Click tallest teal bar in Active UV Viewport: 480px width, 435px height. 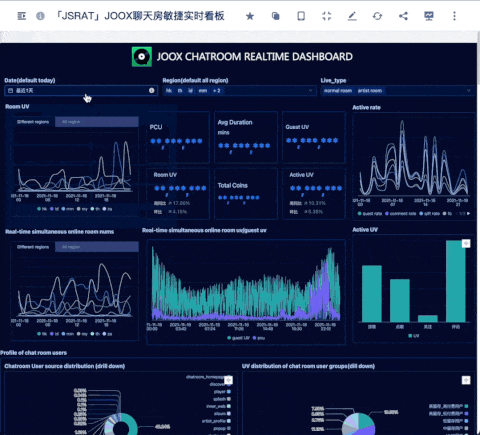coord(456,281)
